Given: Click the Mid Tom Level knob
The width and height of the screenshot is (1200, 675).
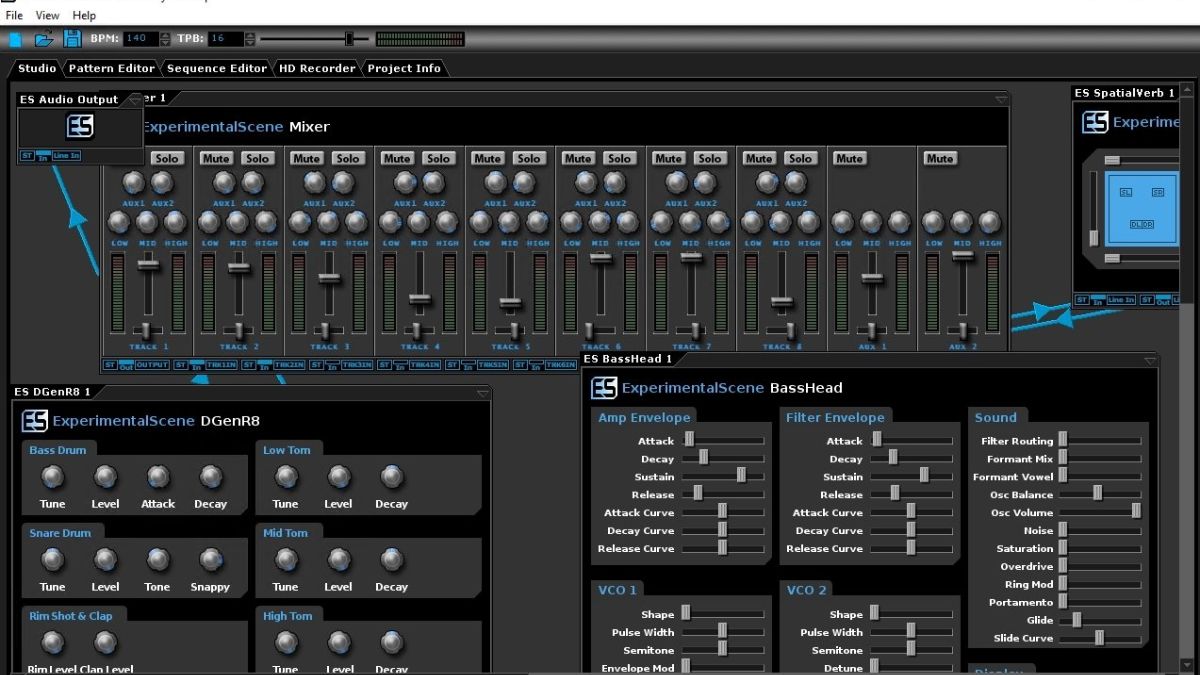Looking at the screenshot, I should 339,560.
